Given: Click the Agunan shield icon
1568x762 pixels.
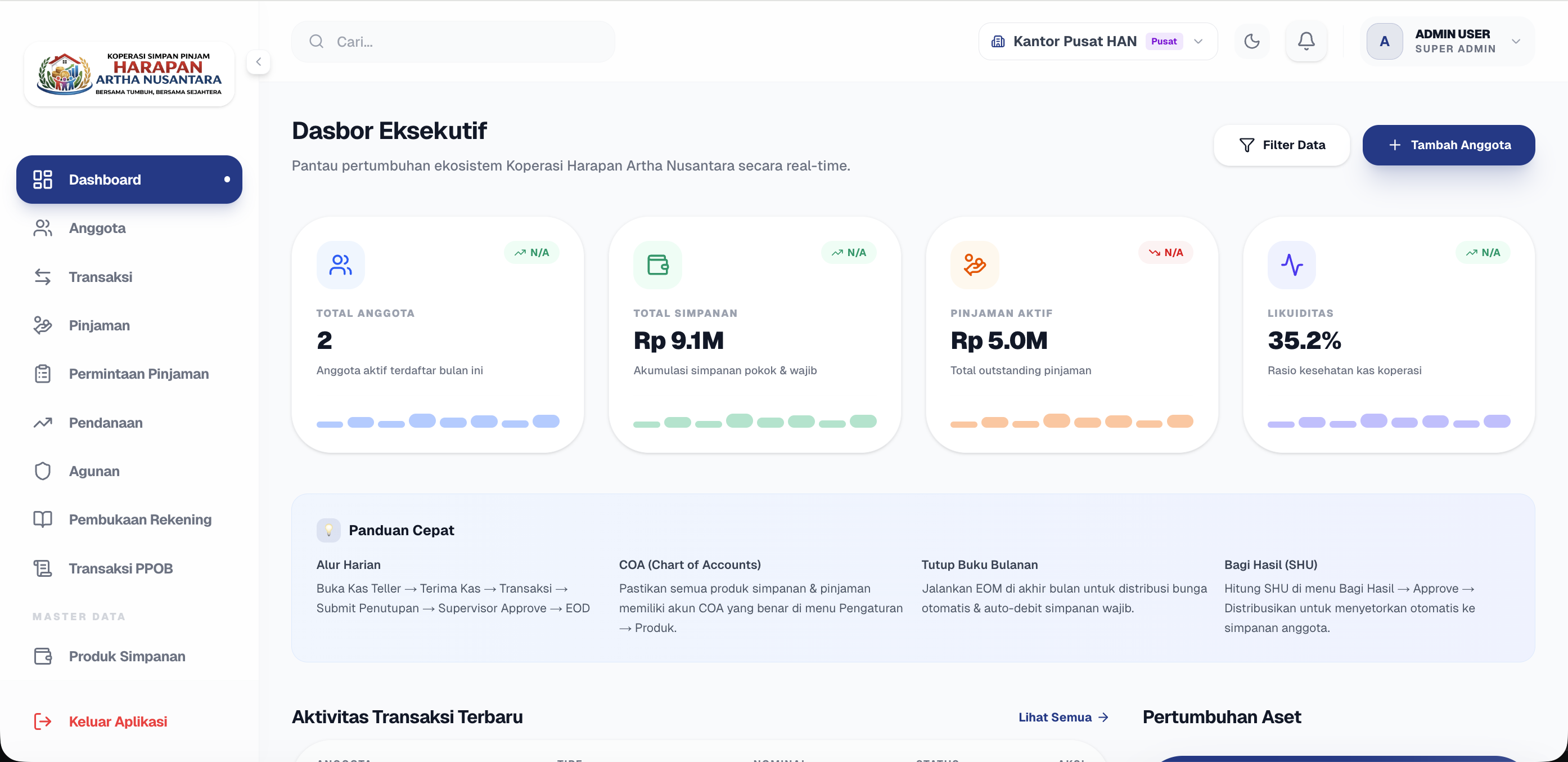Looking at the screenshot, I should 43,471.
